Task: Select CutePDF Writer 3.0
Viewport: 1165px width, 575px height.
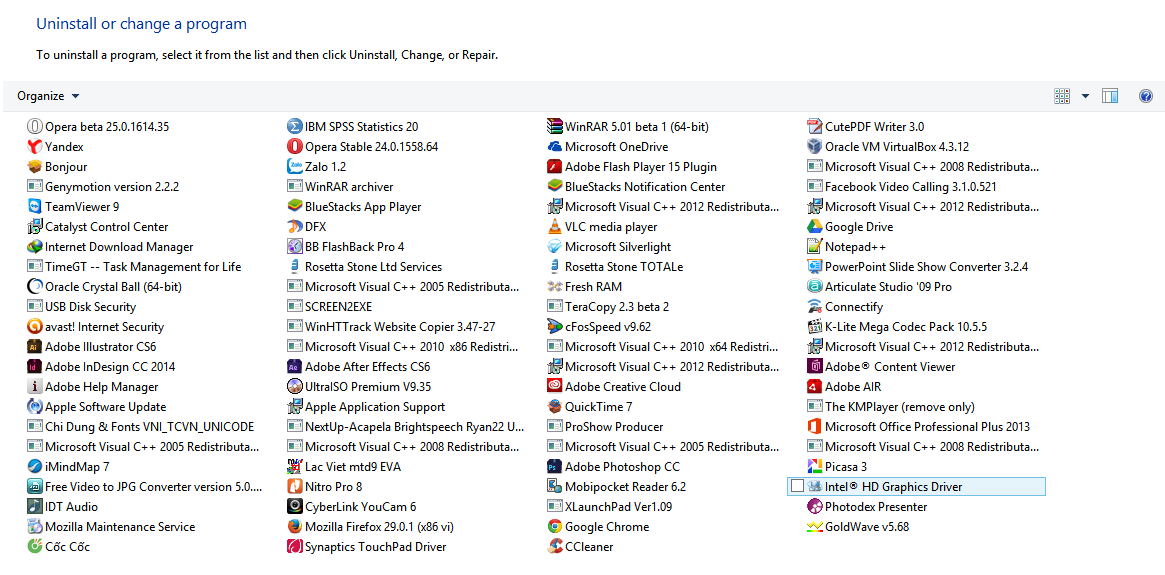Action: [x=866, y=126]
